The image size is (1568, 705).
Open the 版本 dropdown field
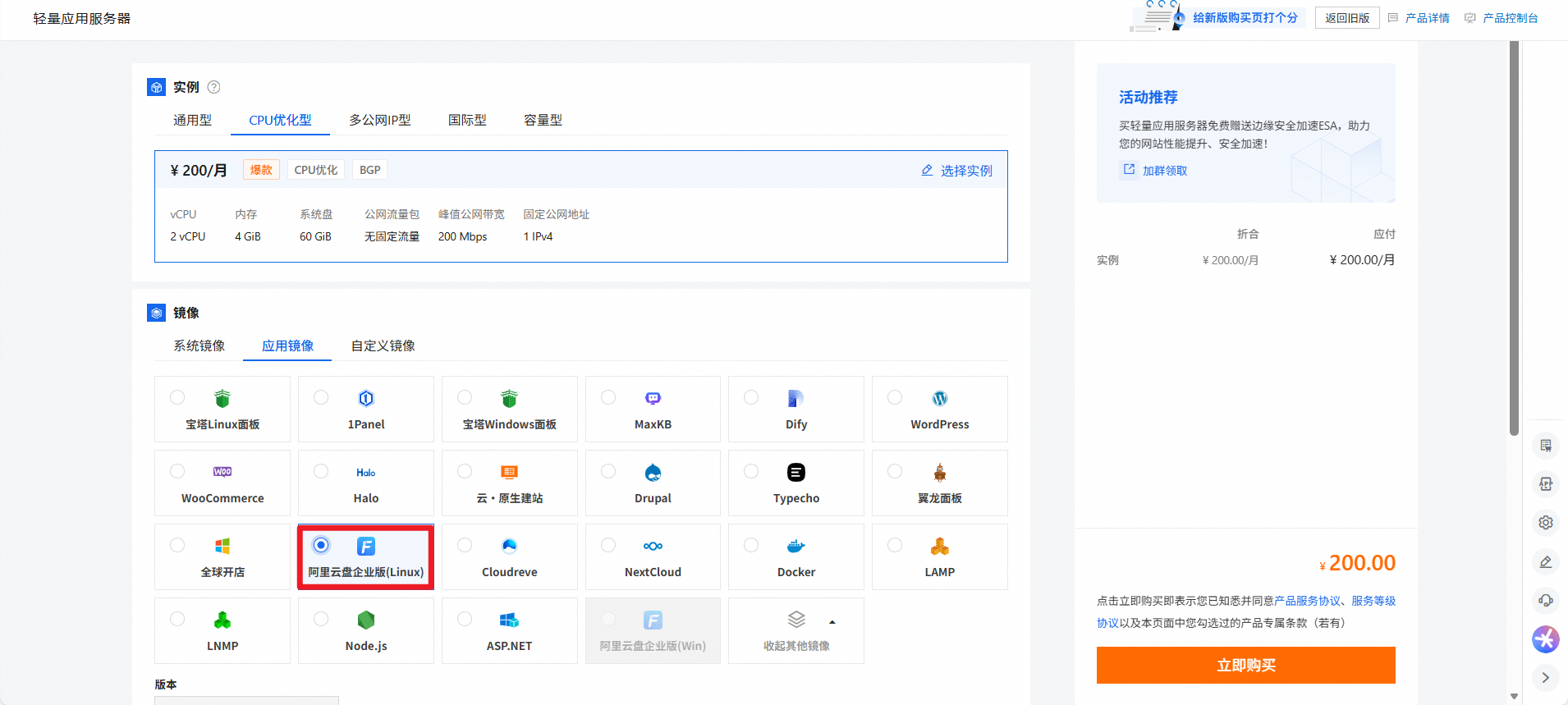246,701
